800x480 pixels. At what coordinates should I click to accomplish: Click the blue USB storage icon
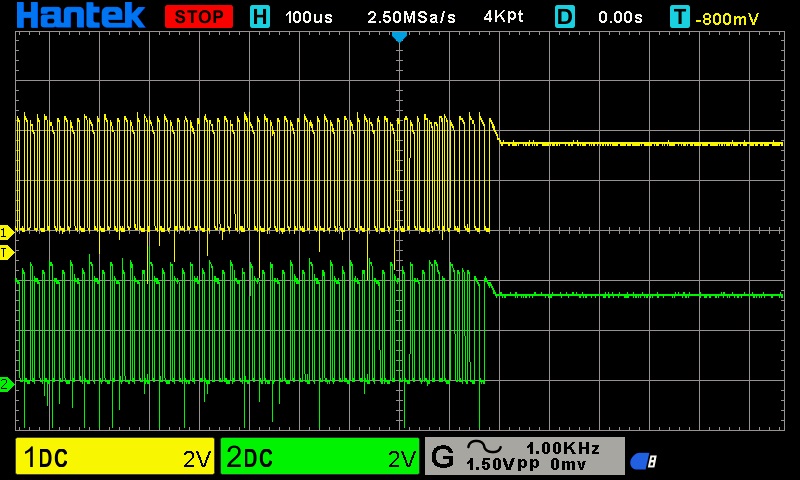pyautogui.click(x=643, y=461)
